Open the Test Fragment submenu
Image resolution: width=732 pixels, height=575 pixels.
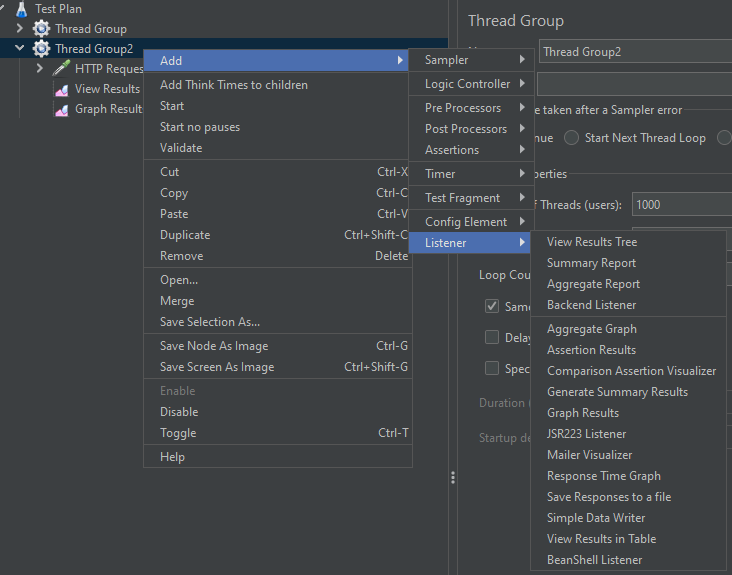(471, 198)
